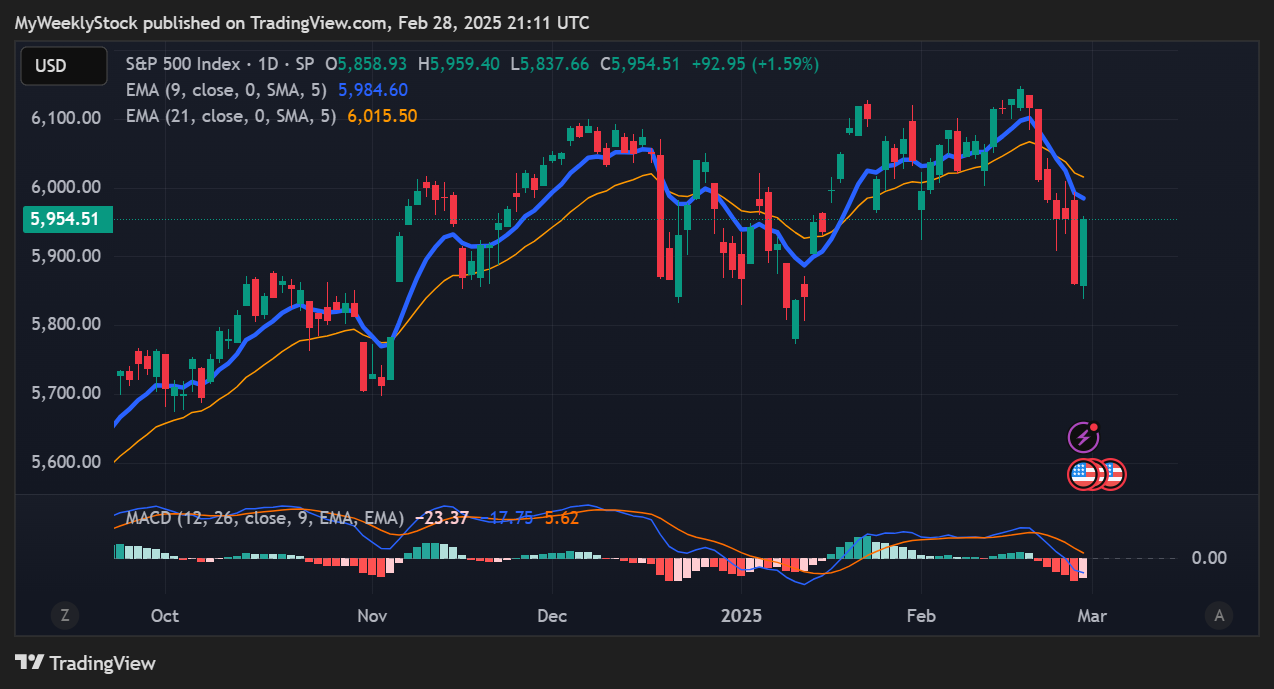
Task: Open the TradingView logo link
Action: 85,662
